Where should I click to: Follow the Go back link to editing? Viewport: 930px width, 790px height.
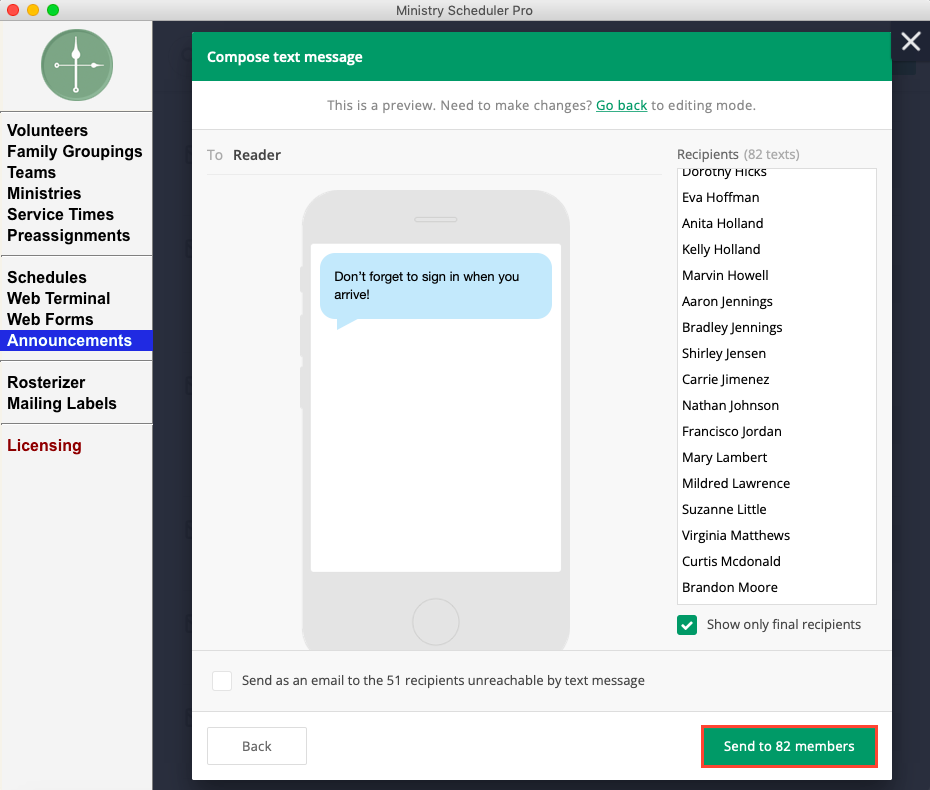point(621,105)
